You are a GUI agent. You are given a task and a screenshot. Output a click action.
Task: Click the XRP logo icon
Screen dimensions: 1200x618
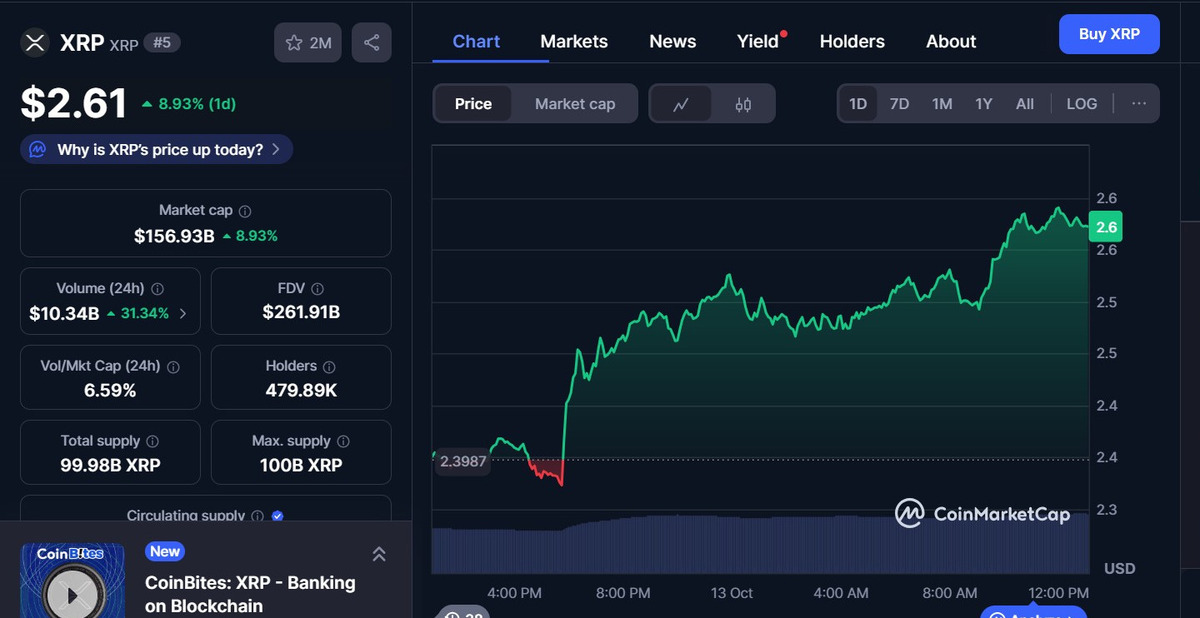click(x=36, y=43)
